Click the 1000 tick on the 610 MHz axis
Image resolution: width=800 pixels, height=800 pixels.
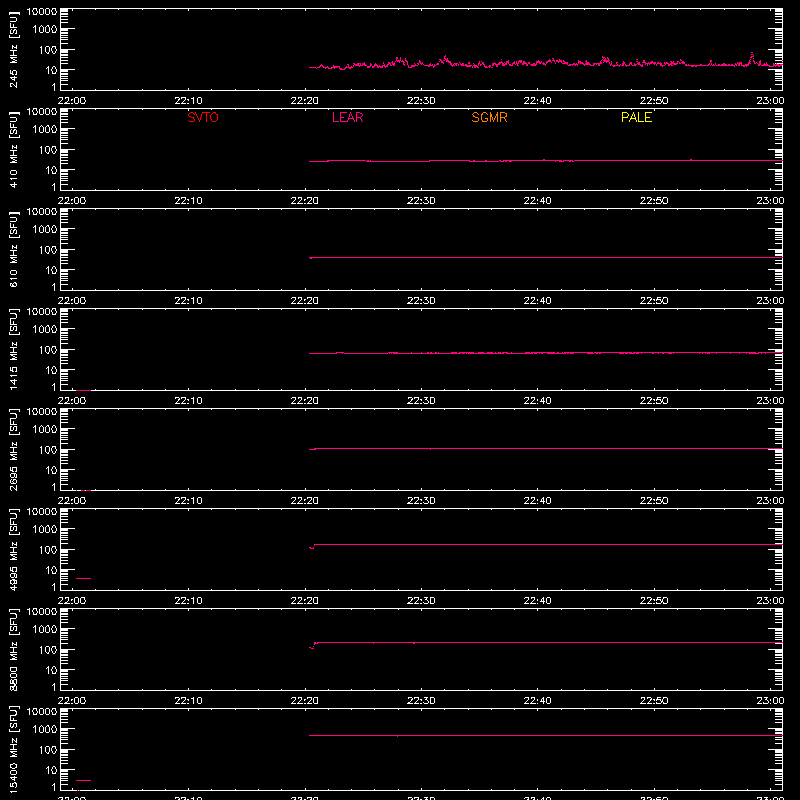(x=45, y=230)
